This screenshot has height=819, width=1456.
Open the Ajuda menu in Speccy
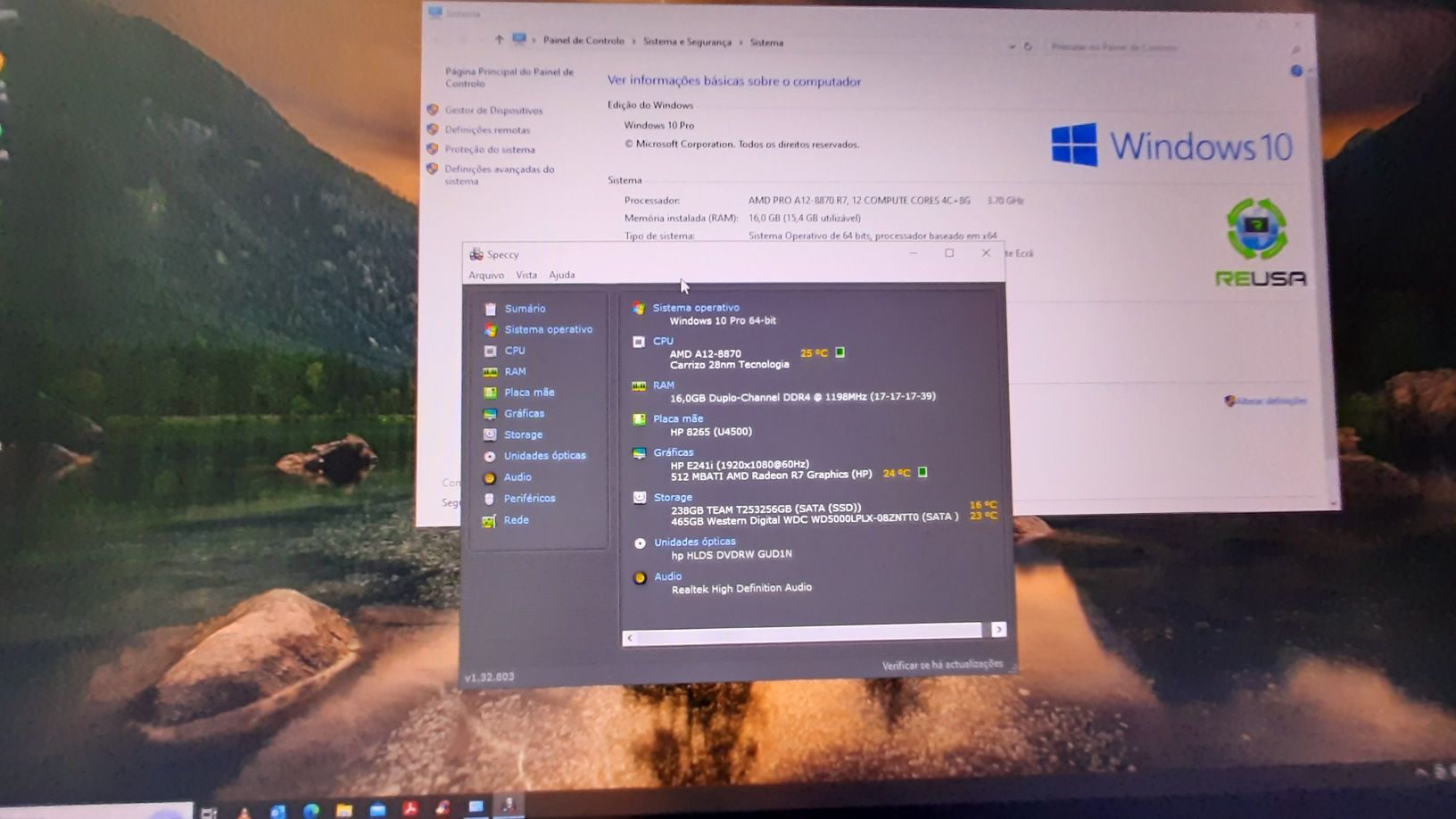561,275
